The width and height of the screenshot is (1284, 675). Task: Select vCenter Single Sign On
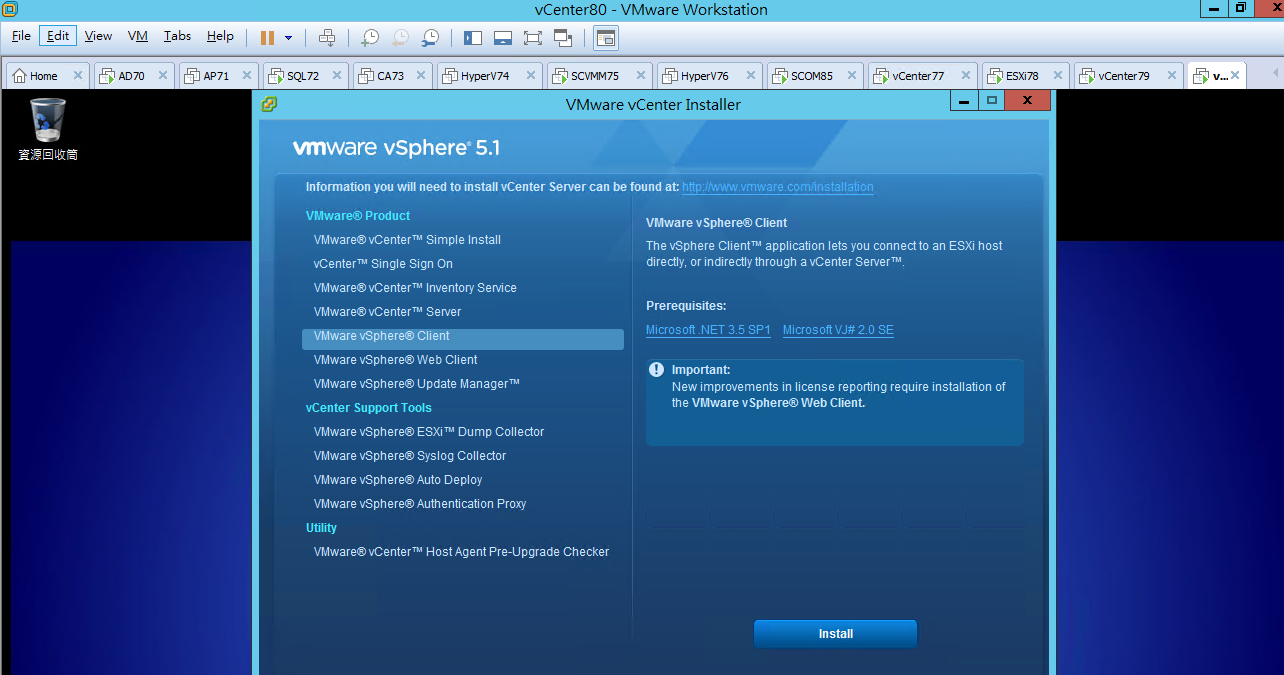click(x=383, y=264)
